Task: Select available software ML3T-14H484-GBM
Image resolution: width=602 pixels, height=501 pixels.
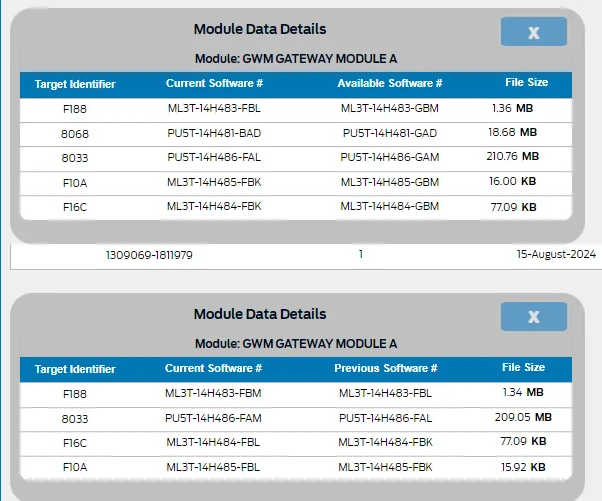Action: [390, 207]
